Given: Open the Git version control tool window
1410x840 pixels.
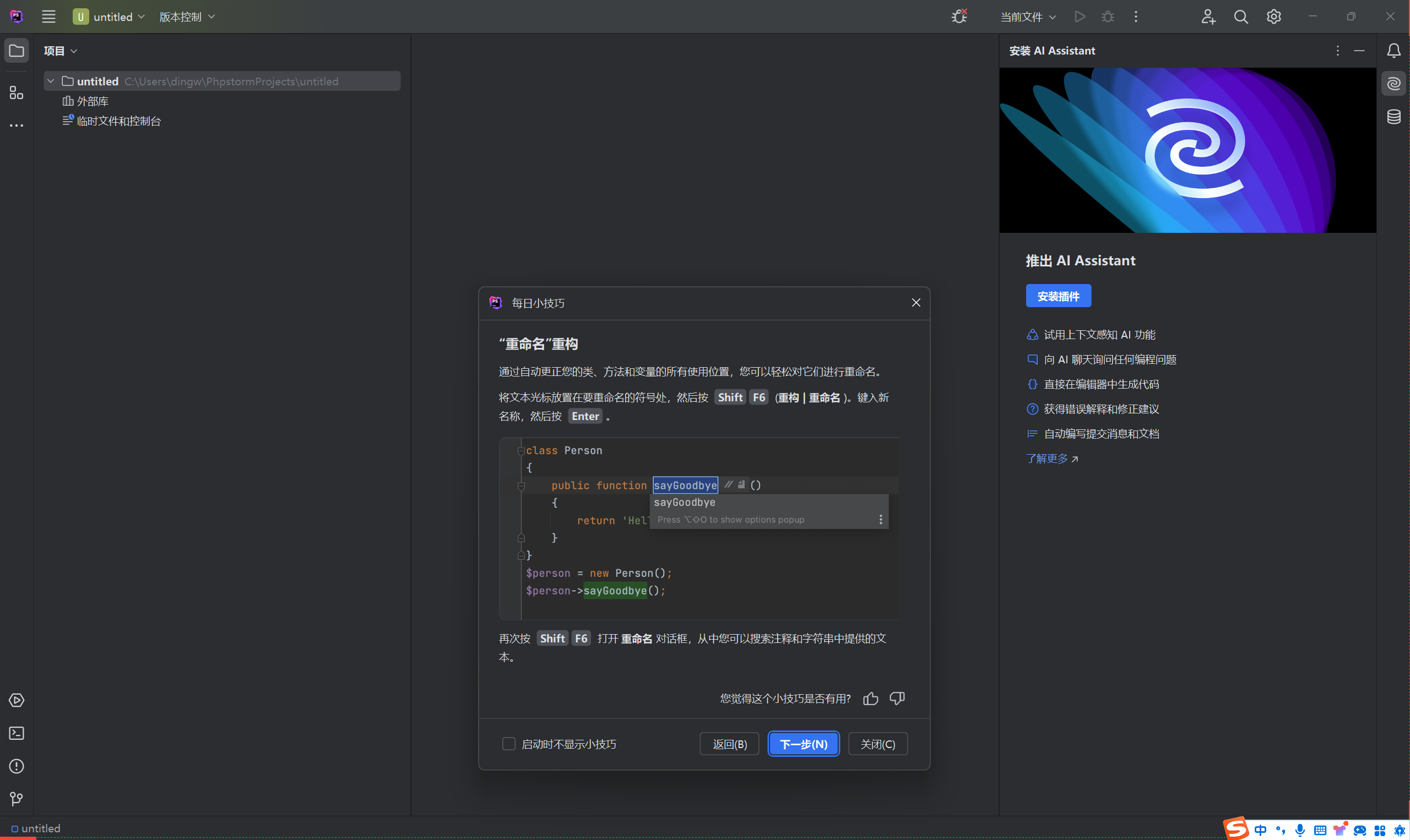Looking at the screenshot, I should pyautogui.click(x=17, y=799).
